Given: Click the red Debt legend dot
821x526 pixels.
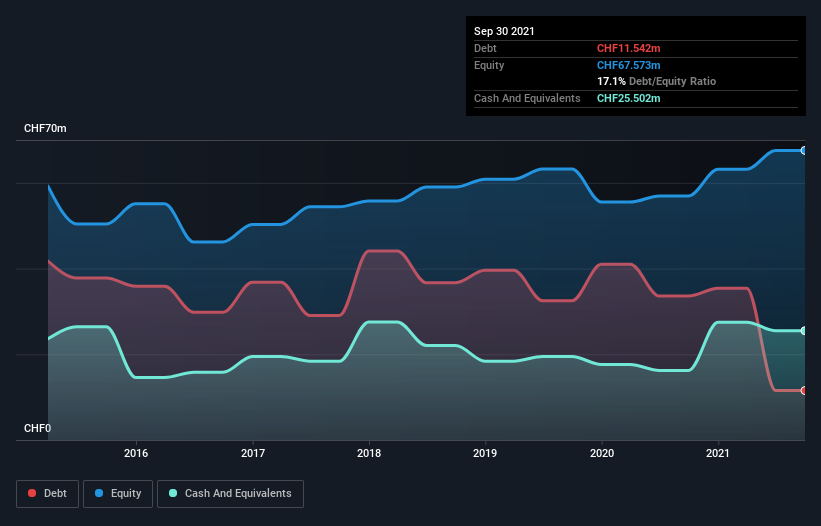Looking at the screenshot, I should [32, 493].
